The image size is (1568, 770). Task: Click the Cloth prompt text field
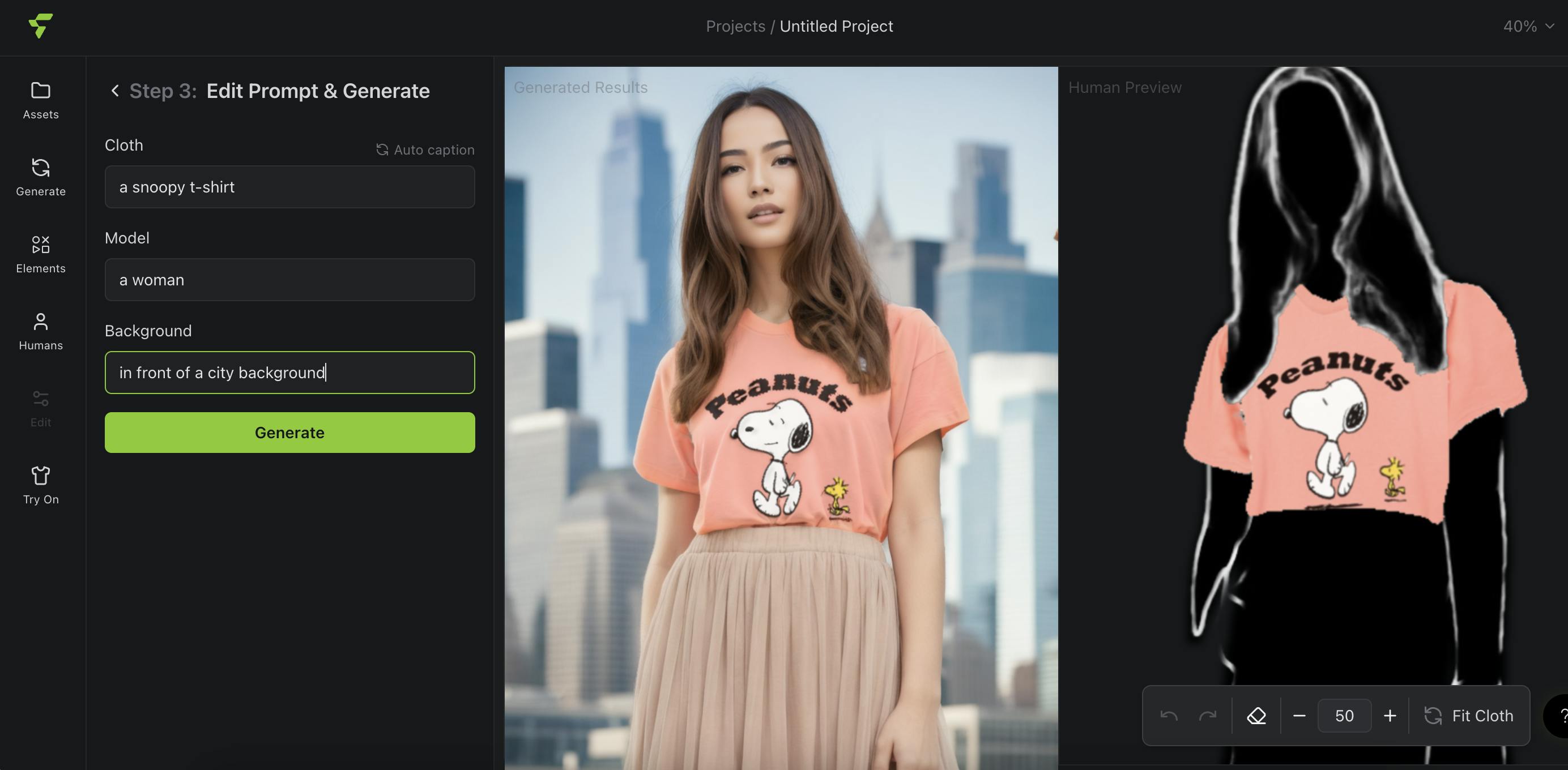tap(289, 187)
